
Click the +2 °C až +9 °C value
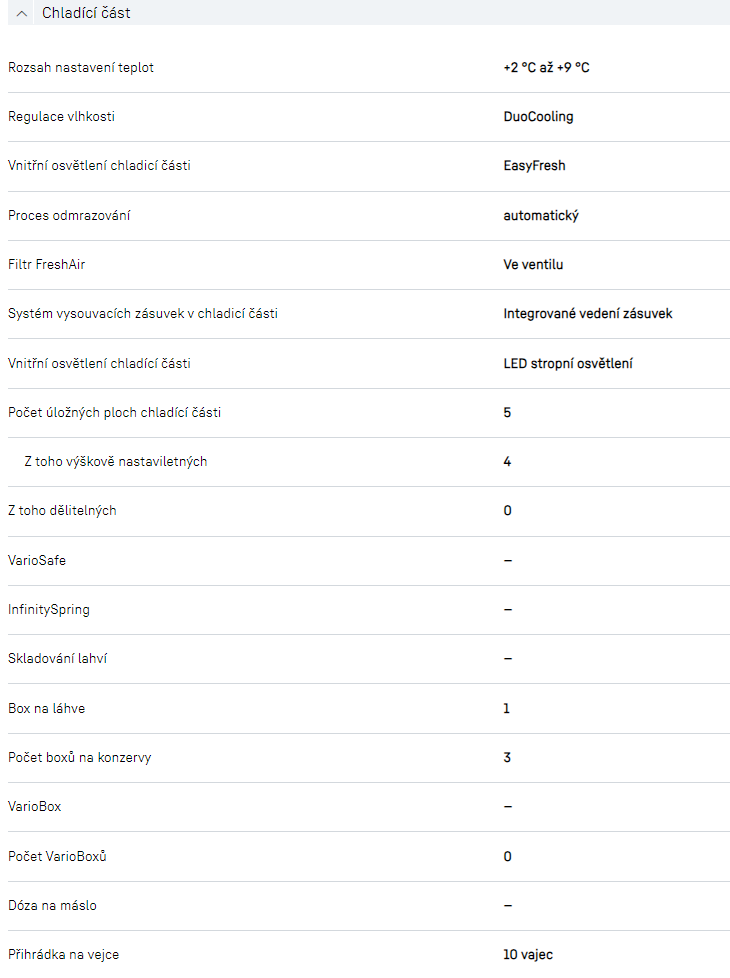546,68
